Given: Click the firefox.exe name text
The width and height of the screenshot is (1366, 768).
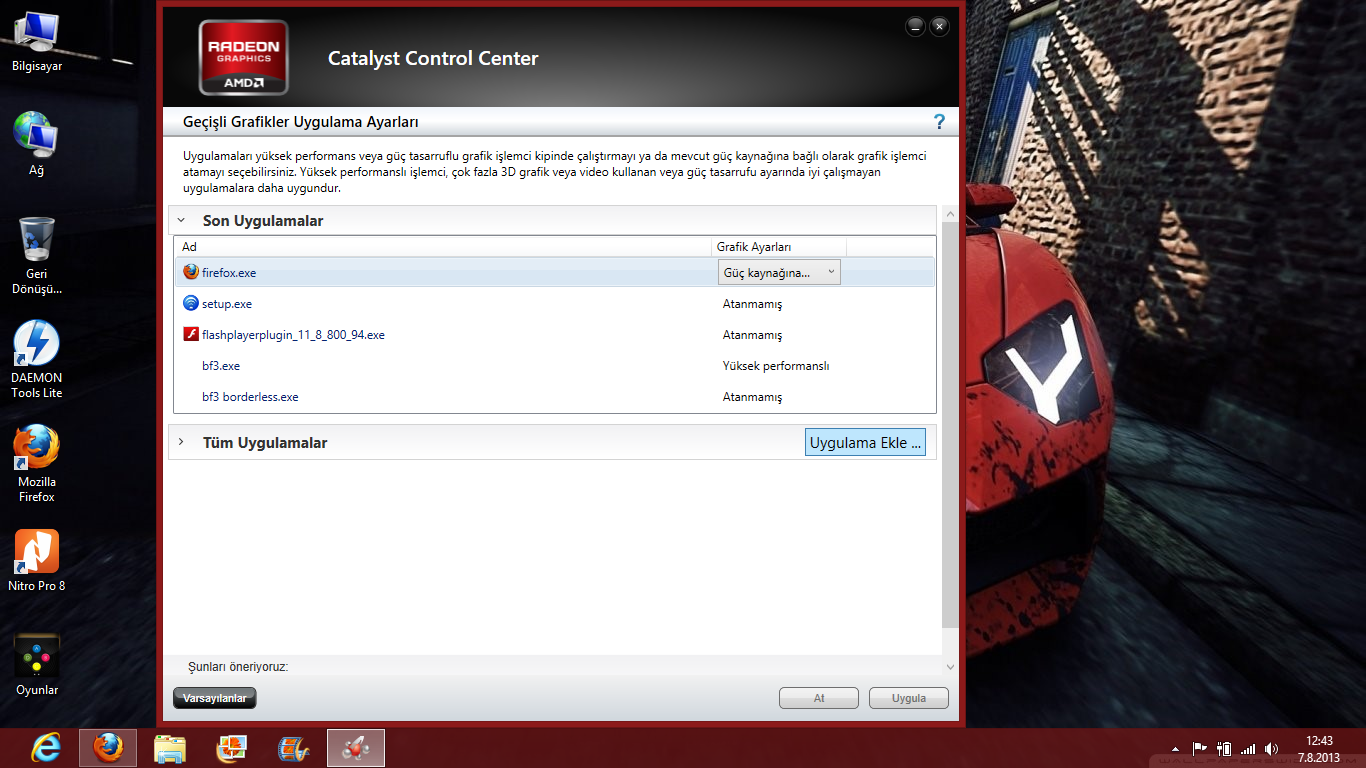Looking at the screenshot, I should 229,272.
